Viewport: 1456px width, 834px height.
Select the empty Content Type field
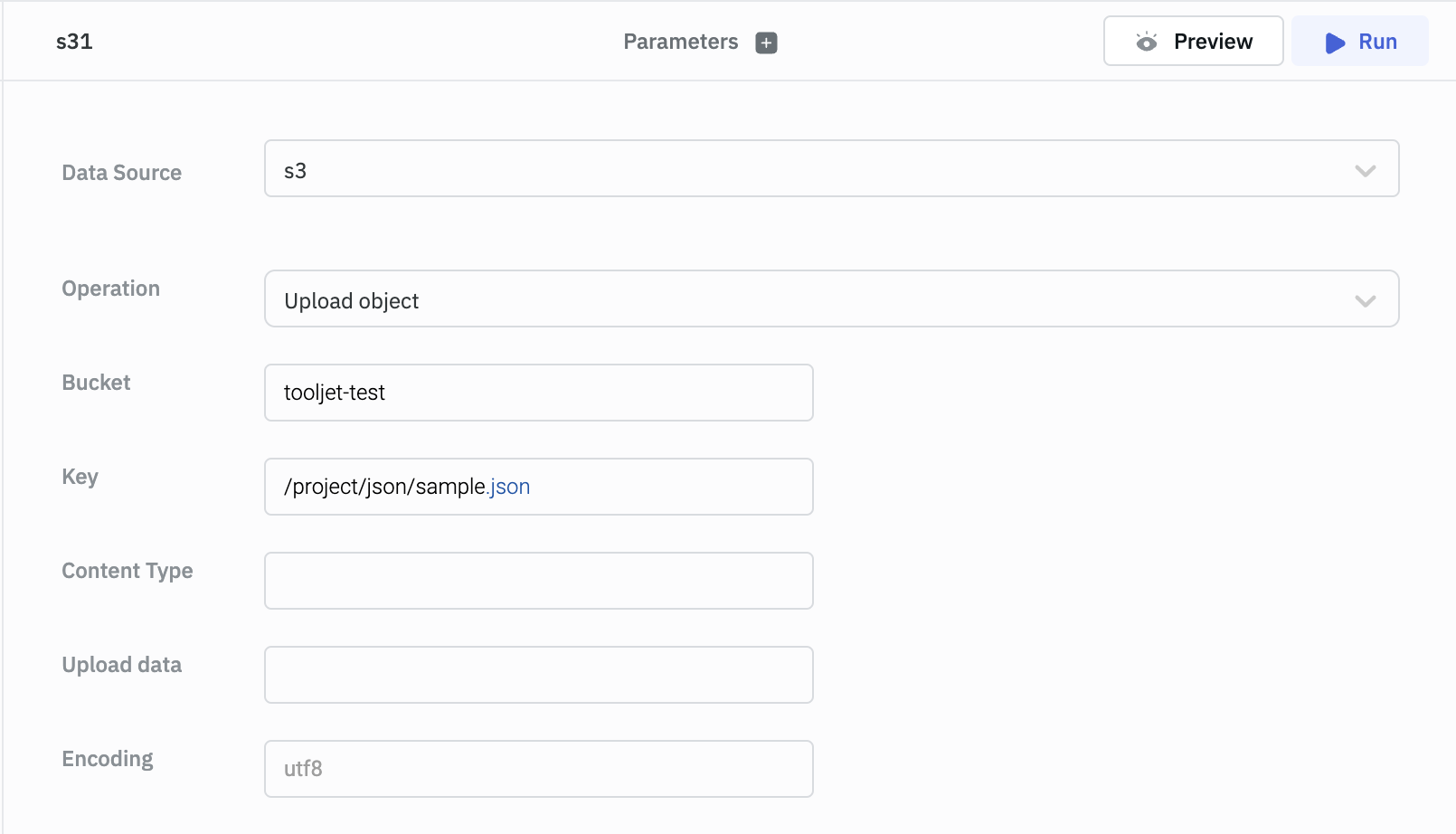(x=538, y=581)
